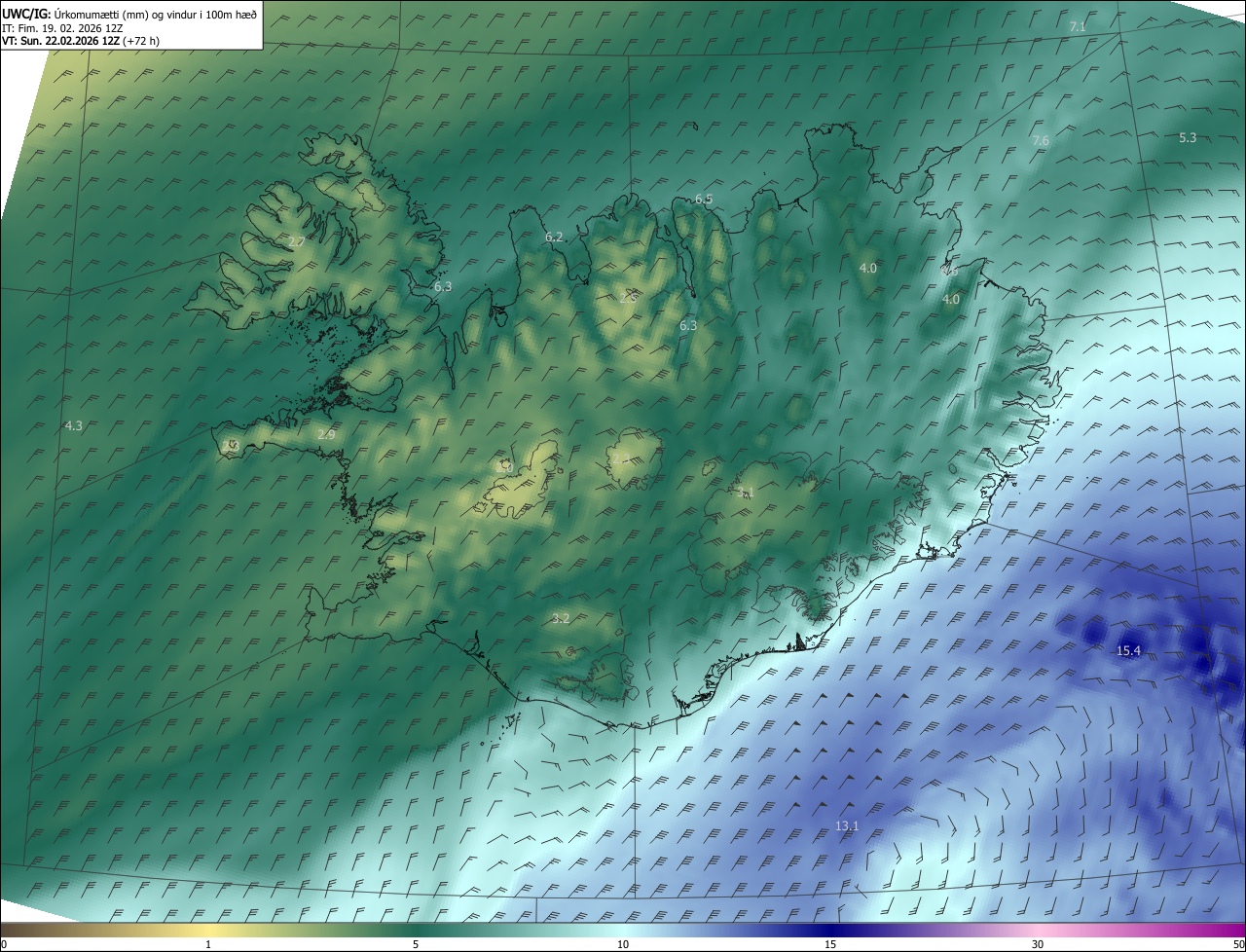Click the 6.2 value on the map
1246x952 pixels.
coord(554,238)
